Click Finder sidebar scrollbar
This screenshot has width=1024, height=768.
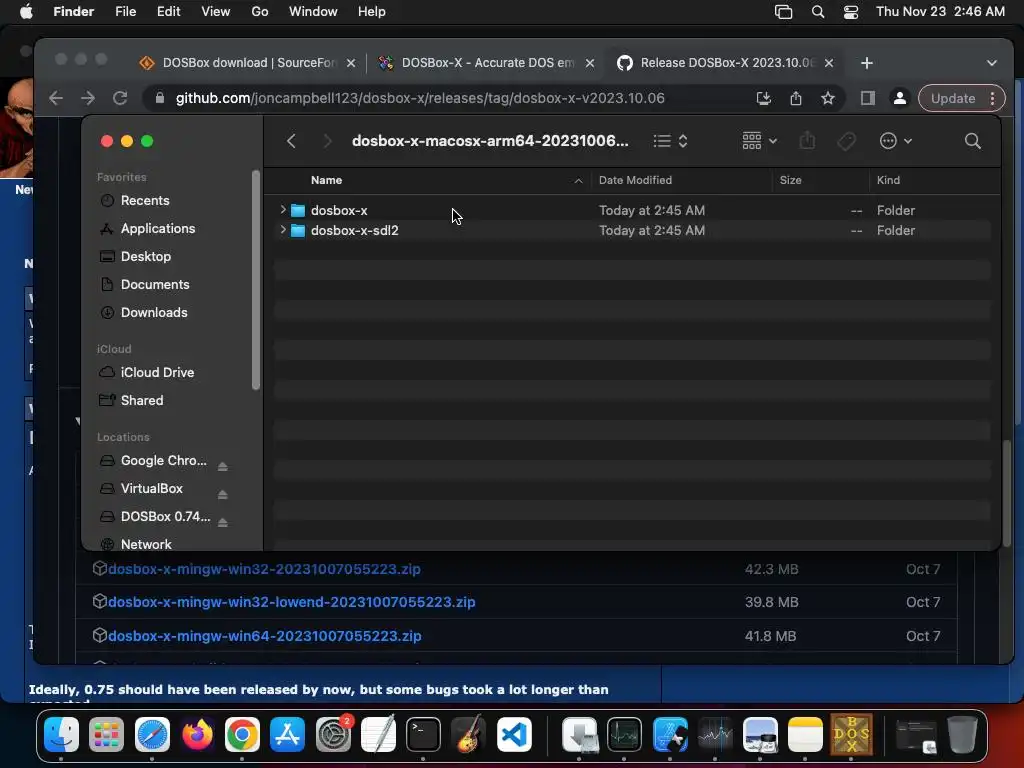pos(255,280)
